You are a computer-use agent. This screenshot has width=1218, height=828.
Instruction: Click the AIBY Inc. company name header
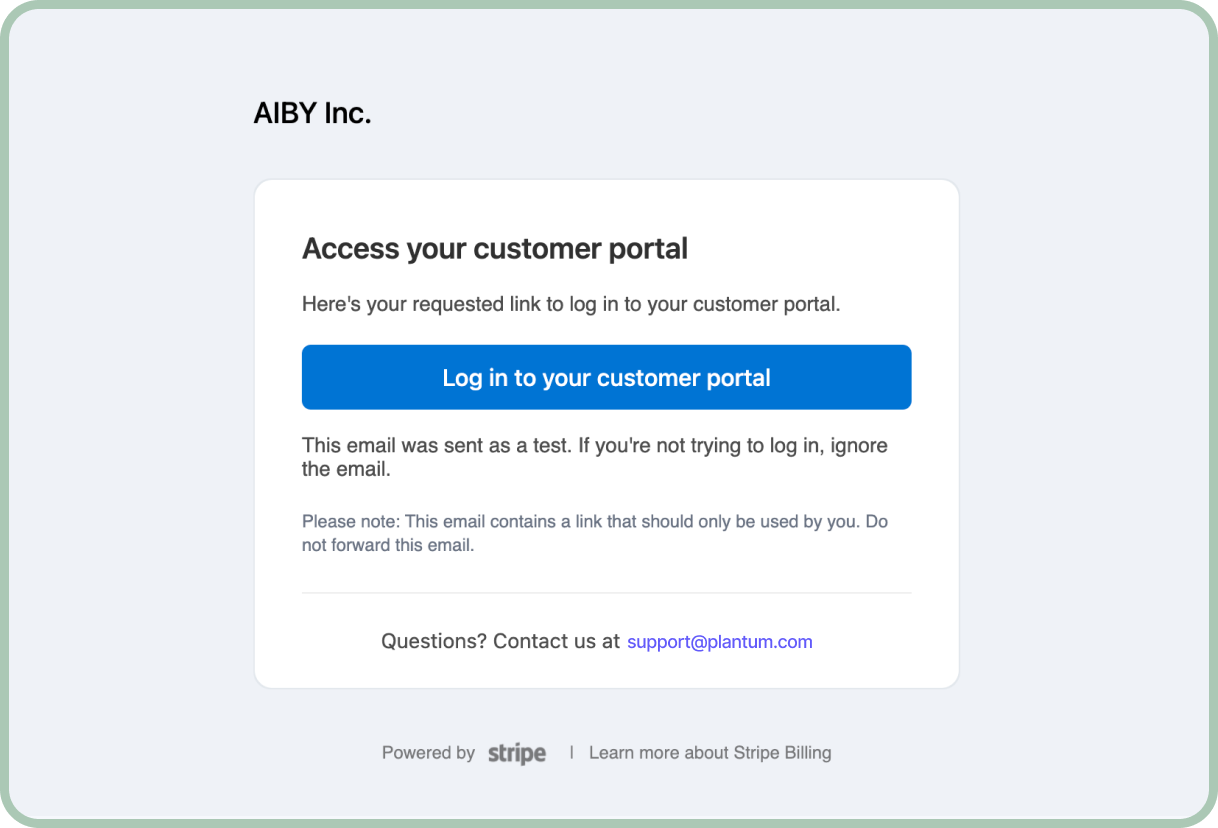coord(312,114)
